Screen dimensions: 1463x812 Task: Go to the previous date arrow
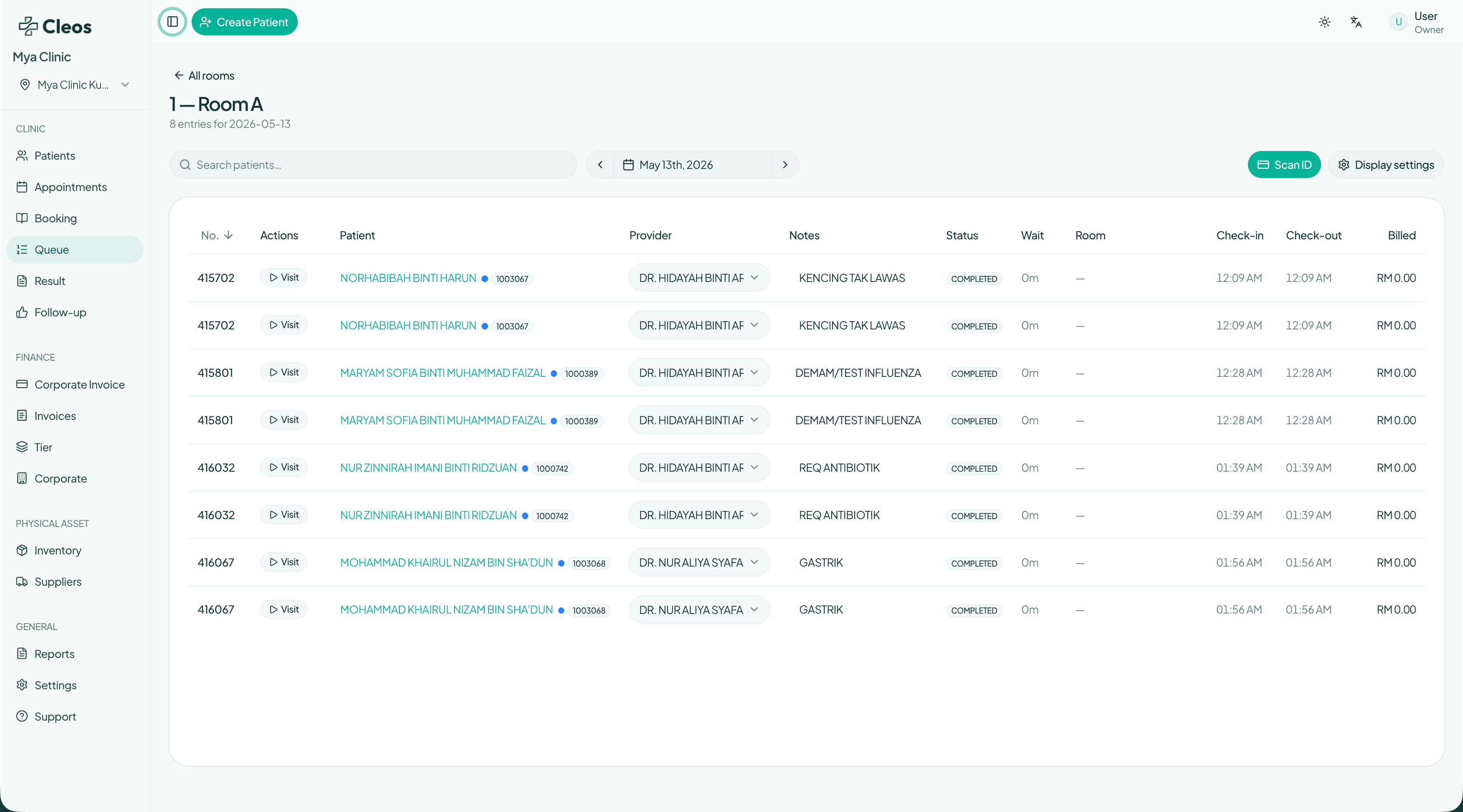click(600, 164)
